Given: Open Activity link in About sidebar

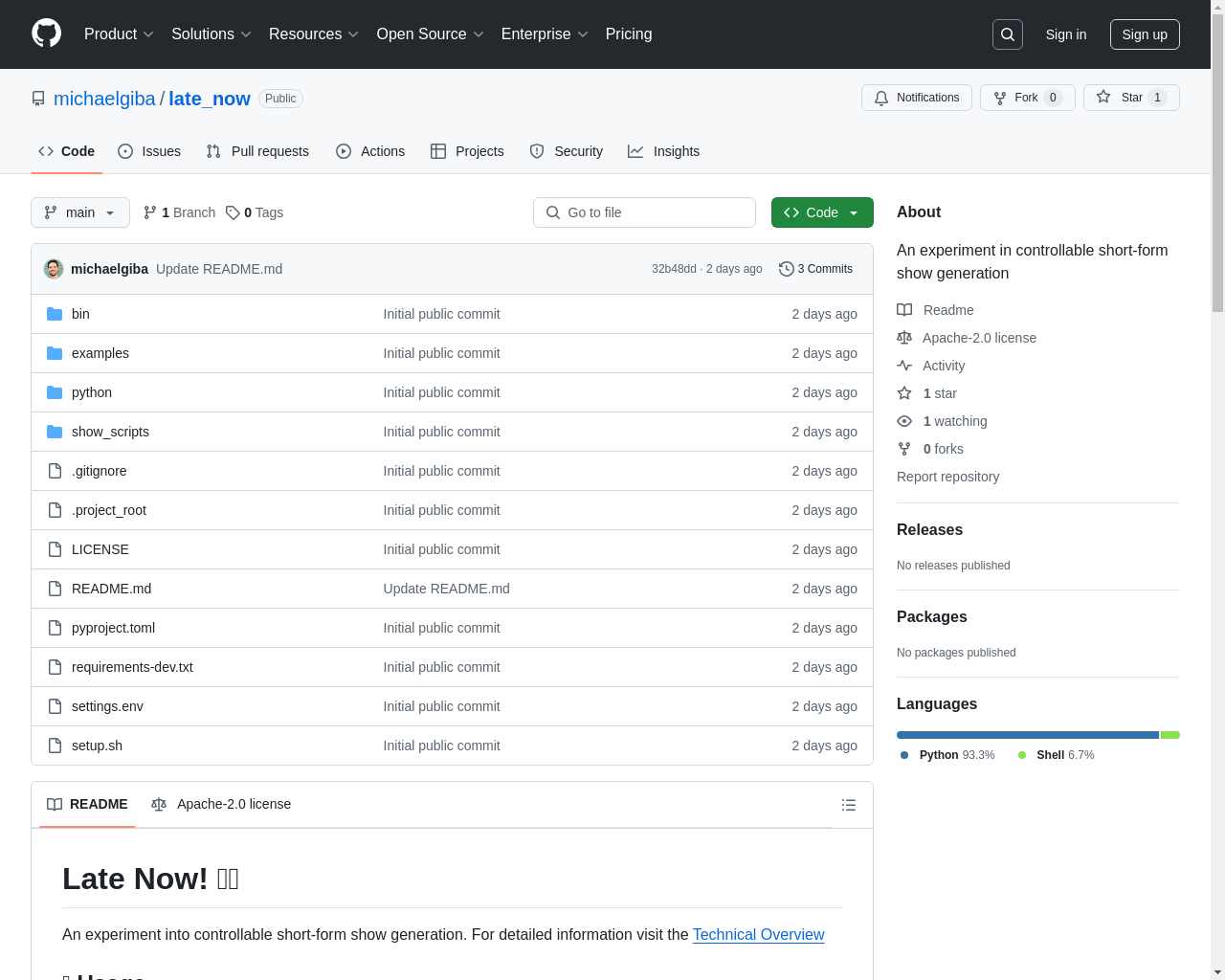Looking at the screenshot, I should point(930,366).
